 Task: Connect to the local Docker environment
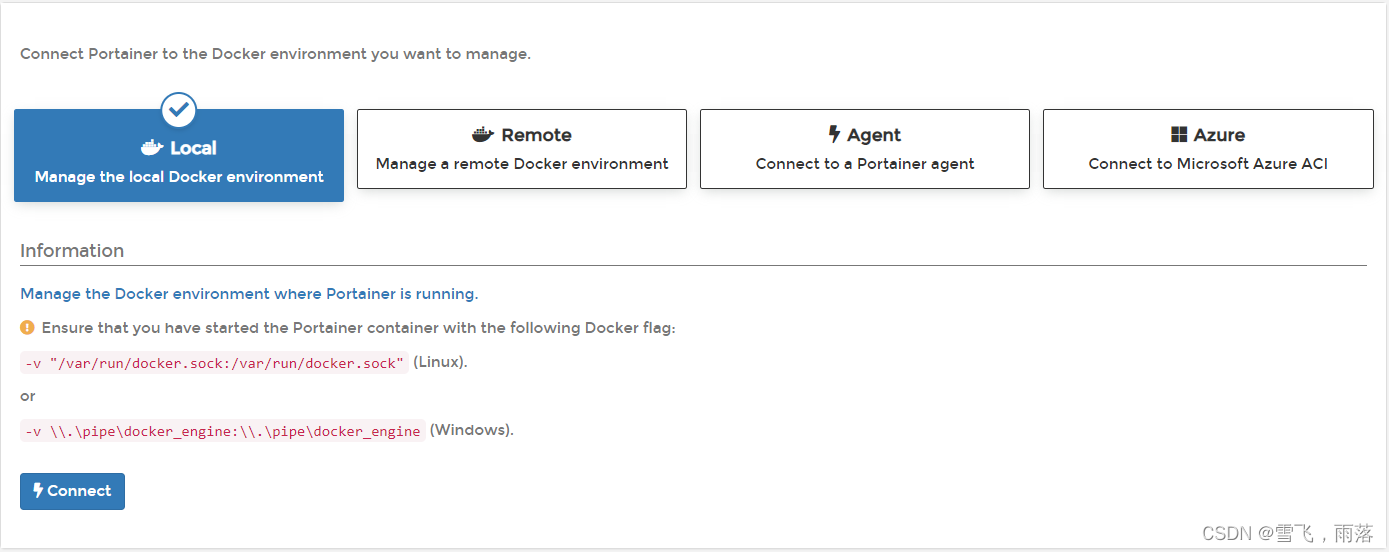click(x=72, y=491)
